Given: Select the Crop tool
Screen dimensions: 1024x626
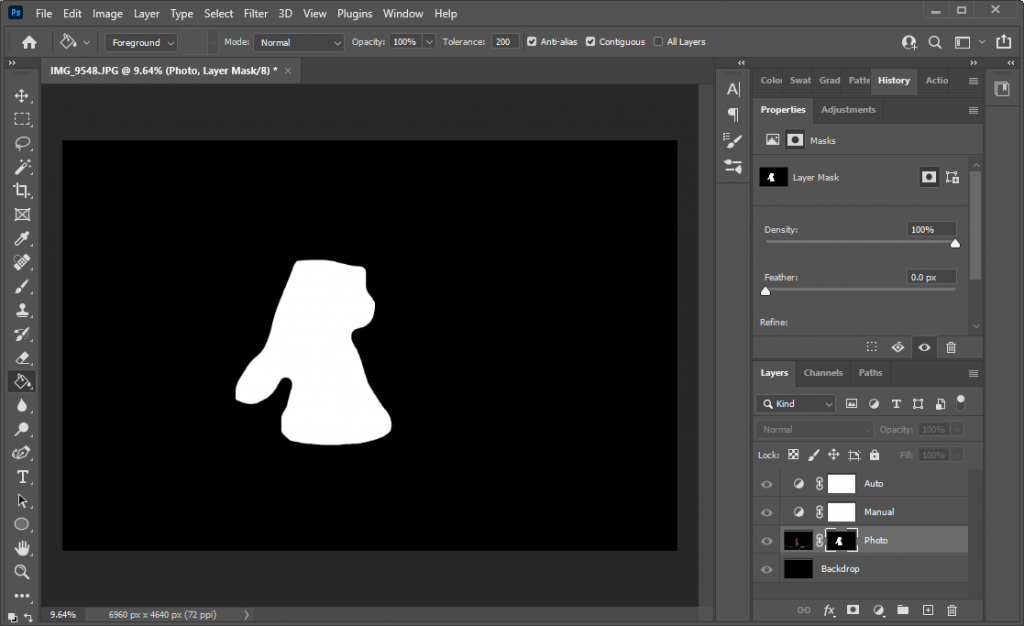Looking at the screenshot, I should coord(22,191).
